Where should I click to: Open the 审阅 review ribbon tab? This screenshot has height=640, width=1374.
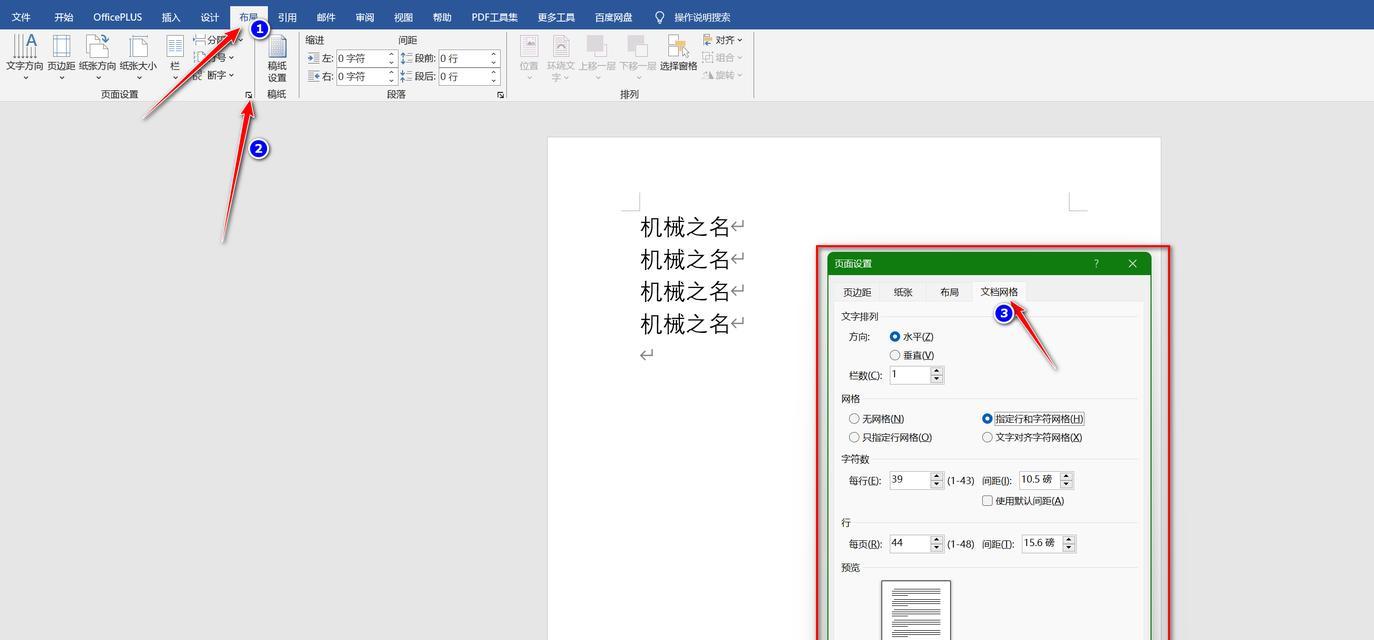click(x=365, y=17)
